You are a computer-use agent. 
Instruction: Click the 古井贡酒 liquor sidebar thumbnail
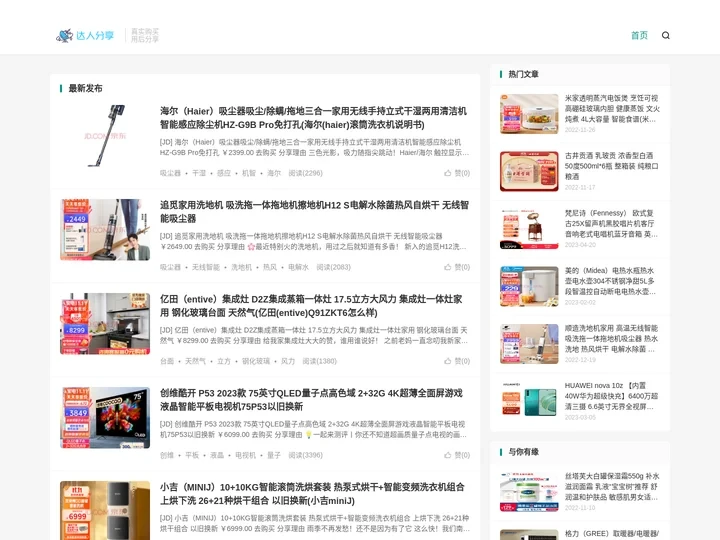tap(529, 171)
